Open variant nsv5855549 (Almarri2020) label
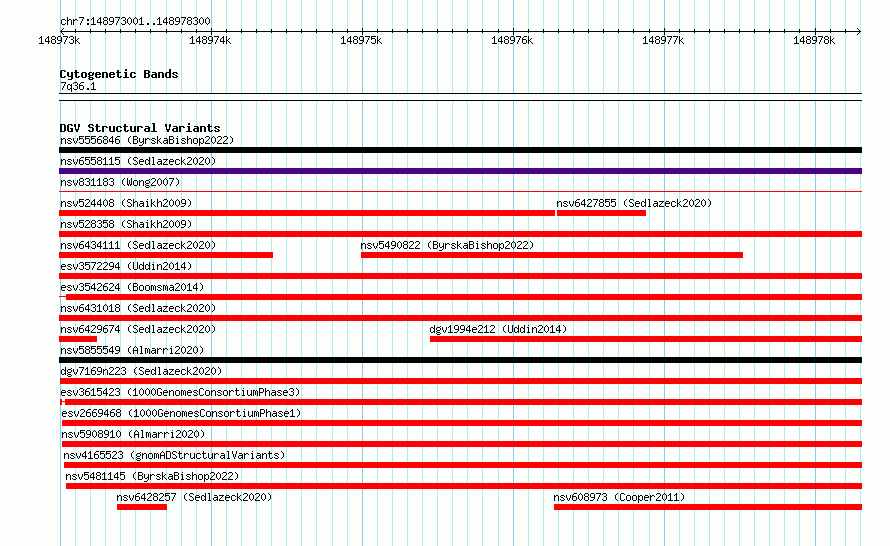 (132, 350)
